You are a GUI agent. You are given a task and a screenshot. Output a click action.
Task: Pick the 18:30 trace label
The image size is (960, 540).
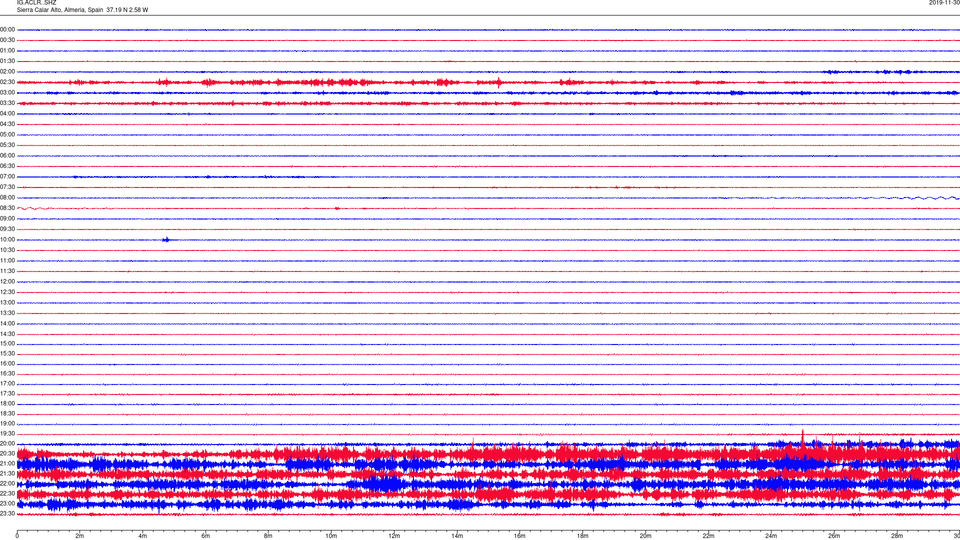click(x=7, y=414)
